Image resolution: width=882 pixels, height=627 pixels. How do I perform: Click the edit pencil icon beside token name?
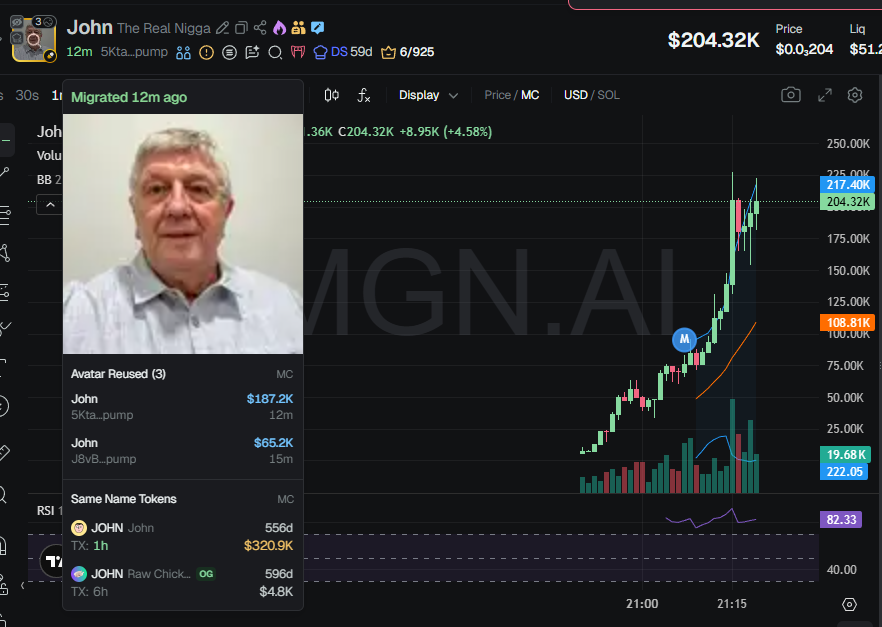pyautogui.click(x=223, y=28)
